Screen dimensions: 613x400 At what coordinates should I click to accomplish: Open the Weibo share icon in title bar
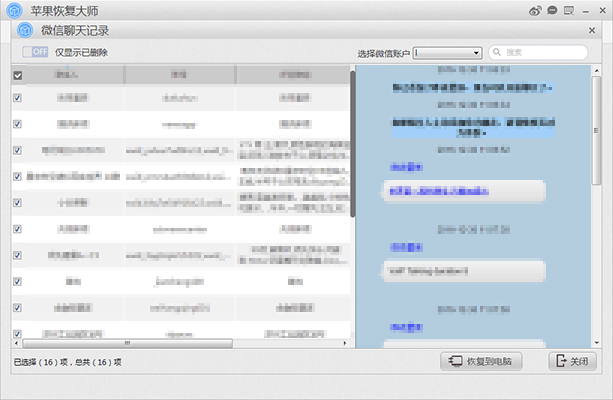click(535, 11)
